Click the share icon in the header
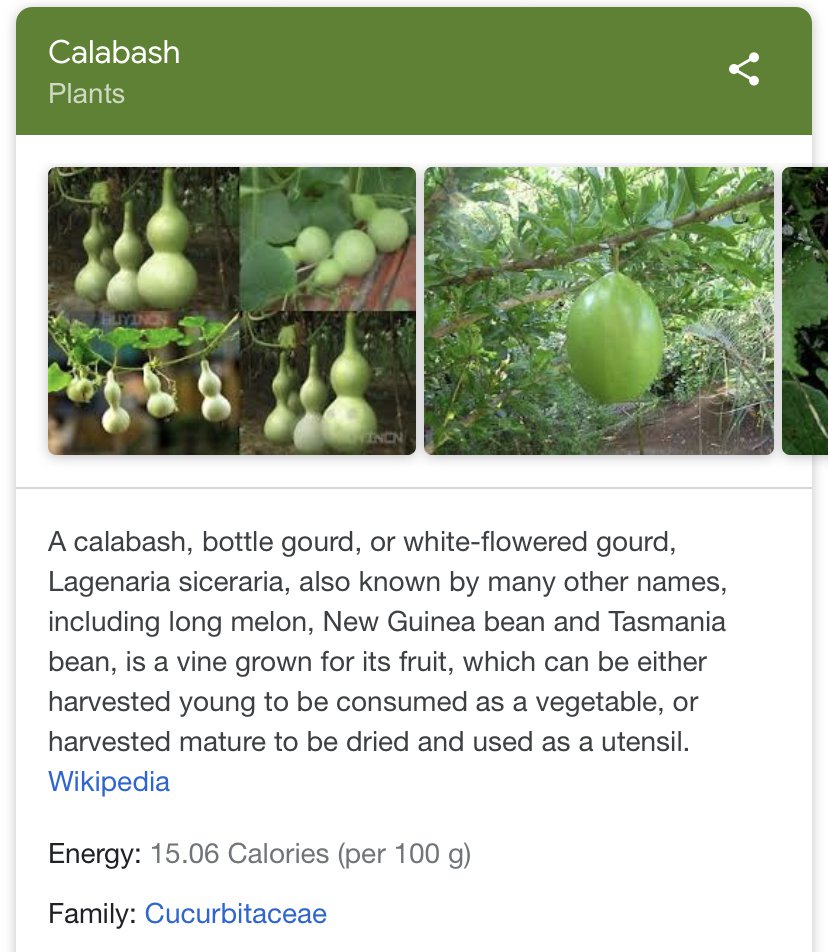 [743, 69]
